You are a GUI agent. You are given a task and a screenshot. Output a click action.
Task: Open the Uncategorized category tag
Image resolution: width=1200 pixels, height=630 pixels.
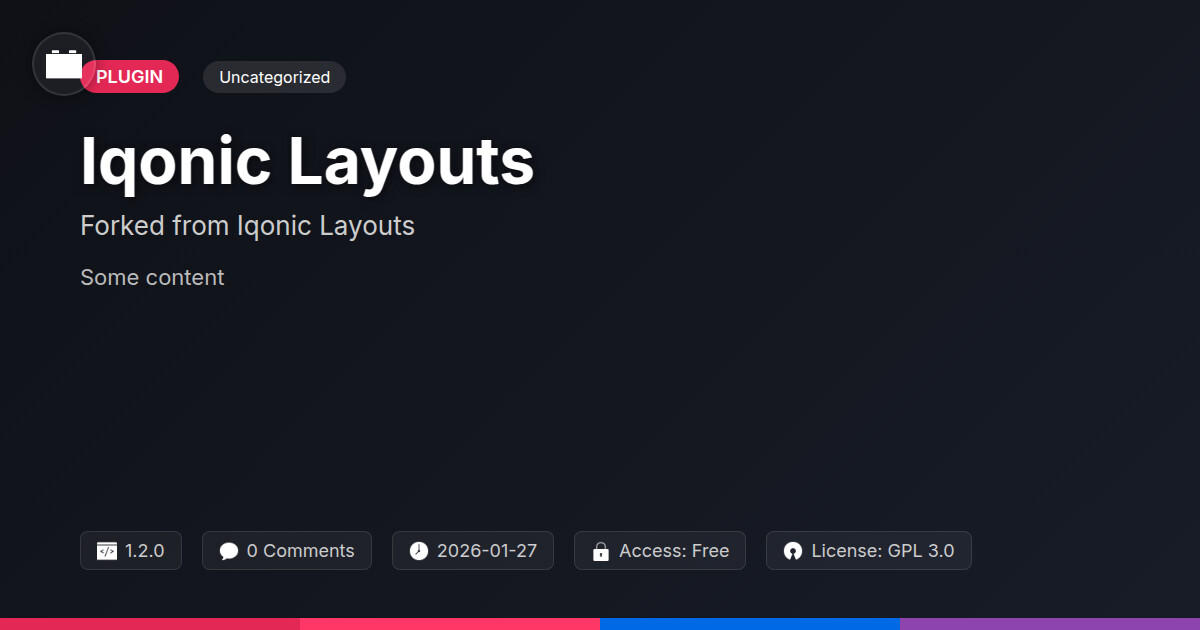point(274,77)
